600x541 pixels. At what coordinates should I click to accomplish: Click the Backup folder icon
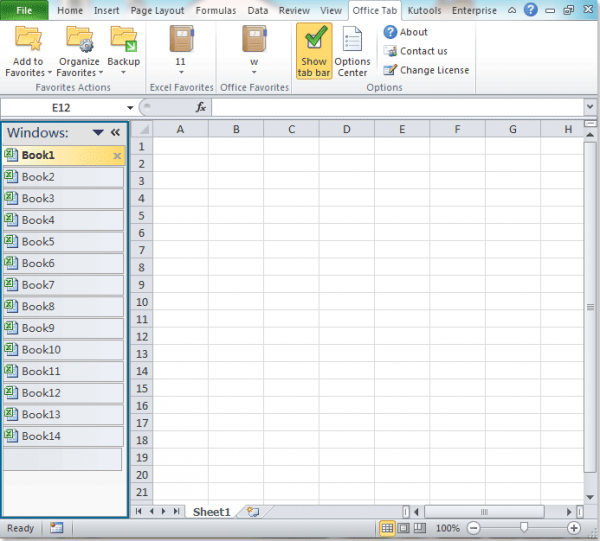pyautogui.click(x=124, y=39)
